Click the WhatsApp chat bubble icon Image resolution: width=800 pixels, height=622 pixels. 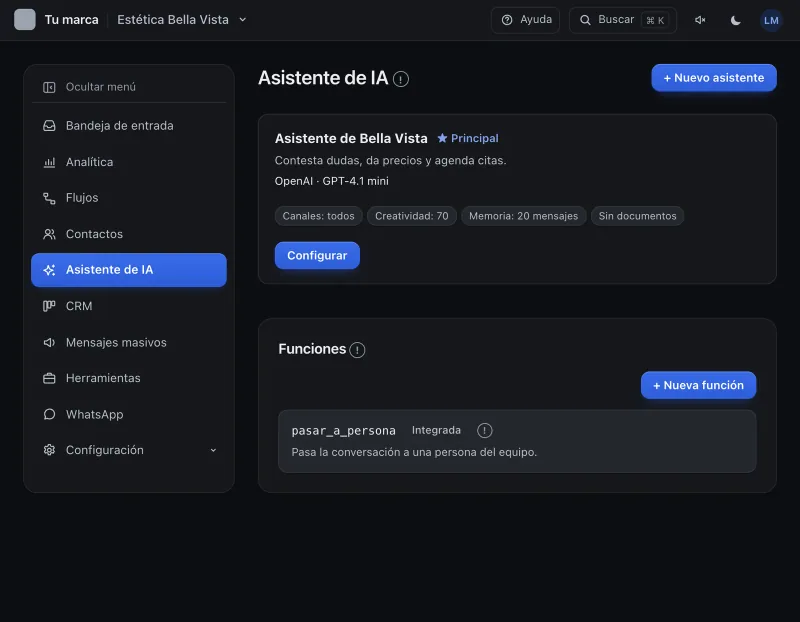[x=49, y=414]
